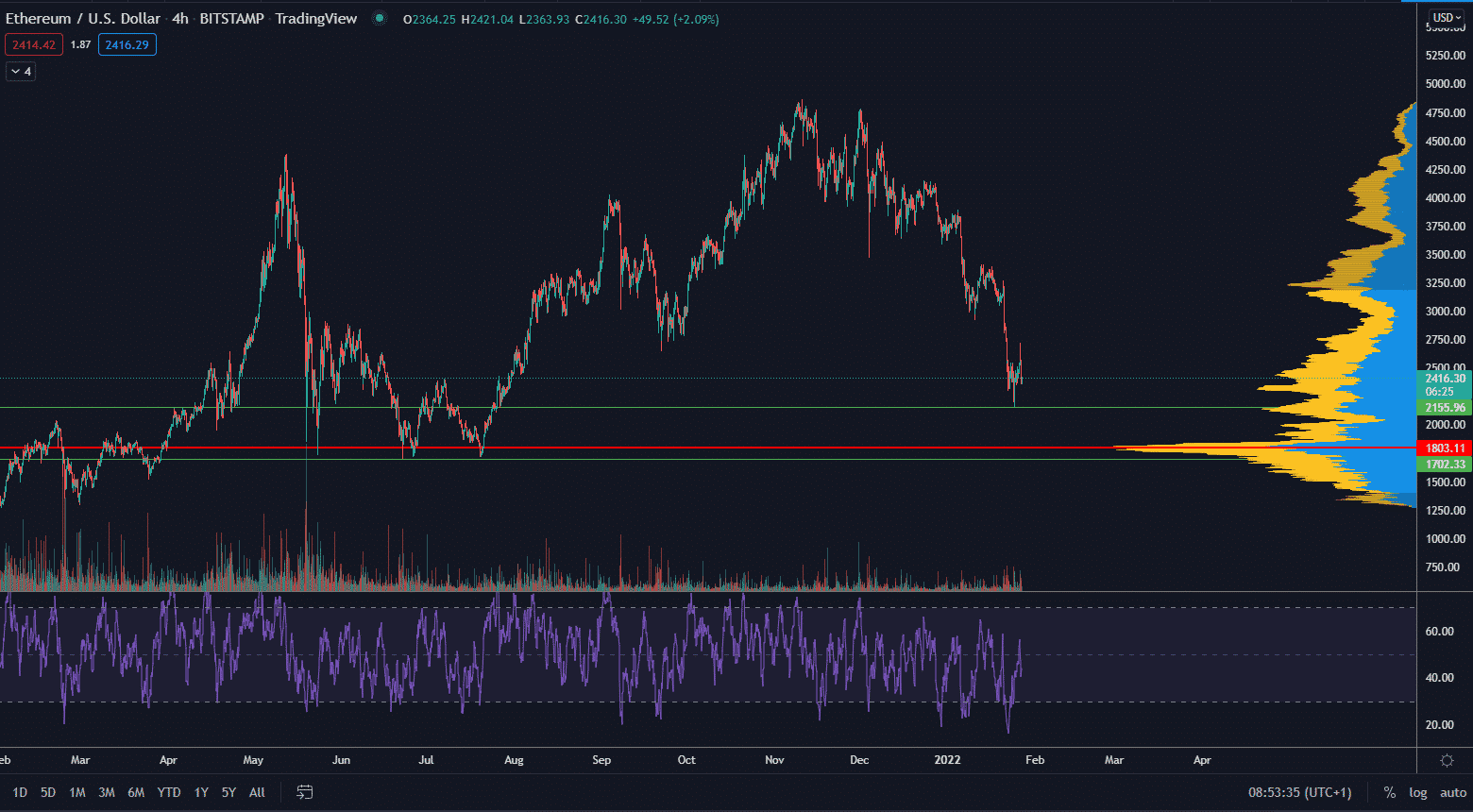This screenshot has height=812, width=1473.
Task: Show All date range of chart
Action: coord(257,792)
